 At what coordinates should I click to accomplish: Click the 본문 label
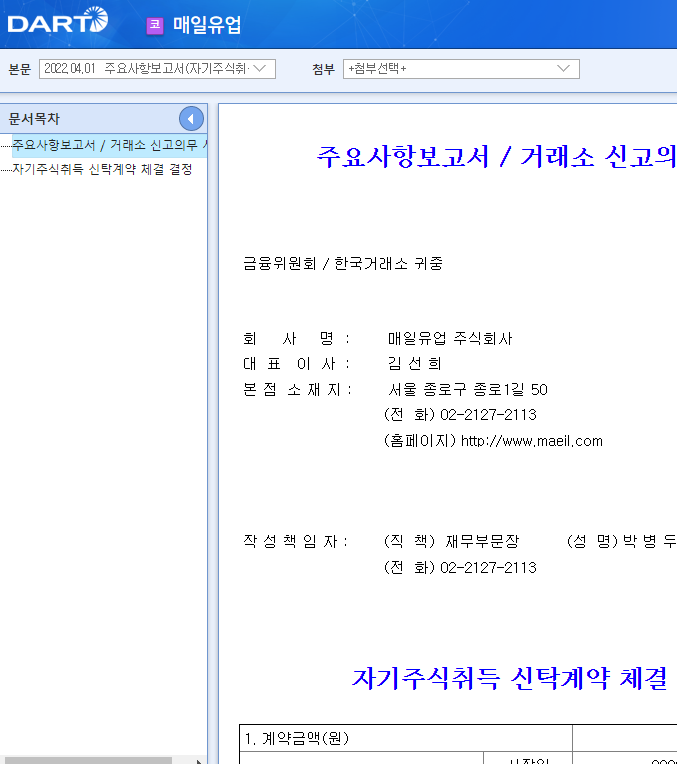click(x=19, y=69)
